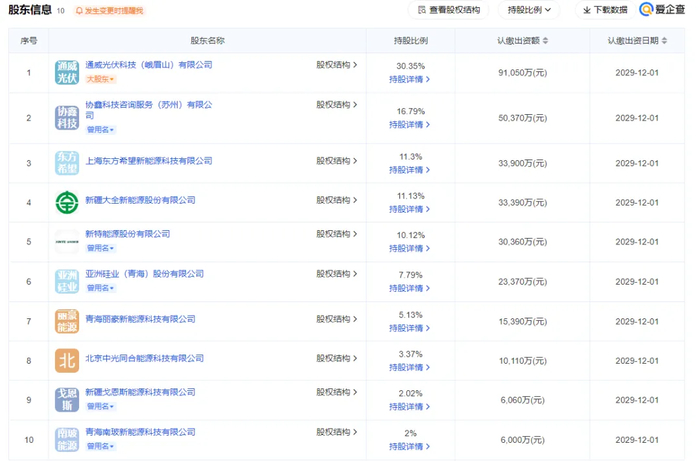Open 协鑫科技 company logo icon
The width and height of the screenshot is (700, 461).
67,118
